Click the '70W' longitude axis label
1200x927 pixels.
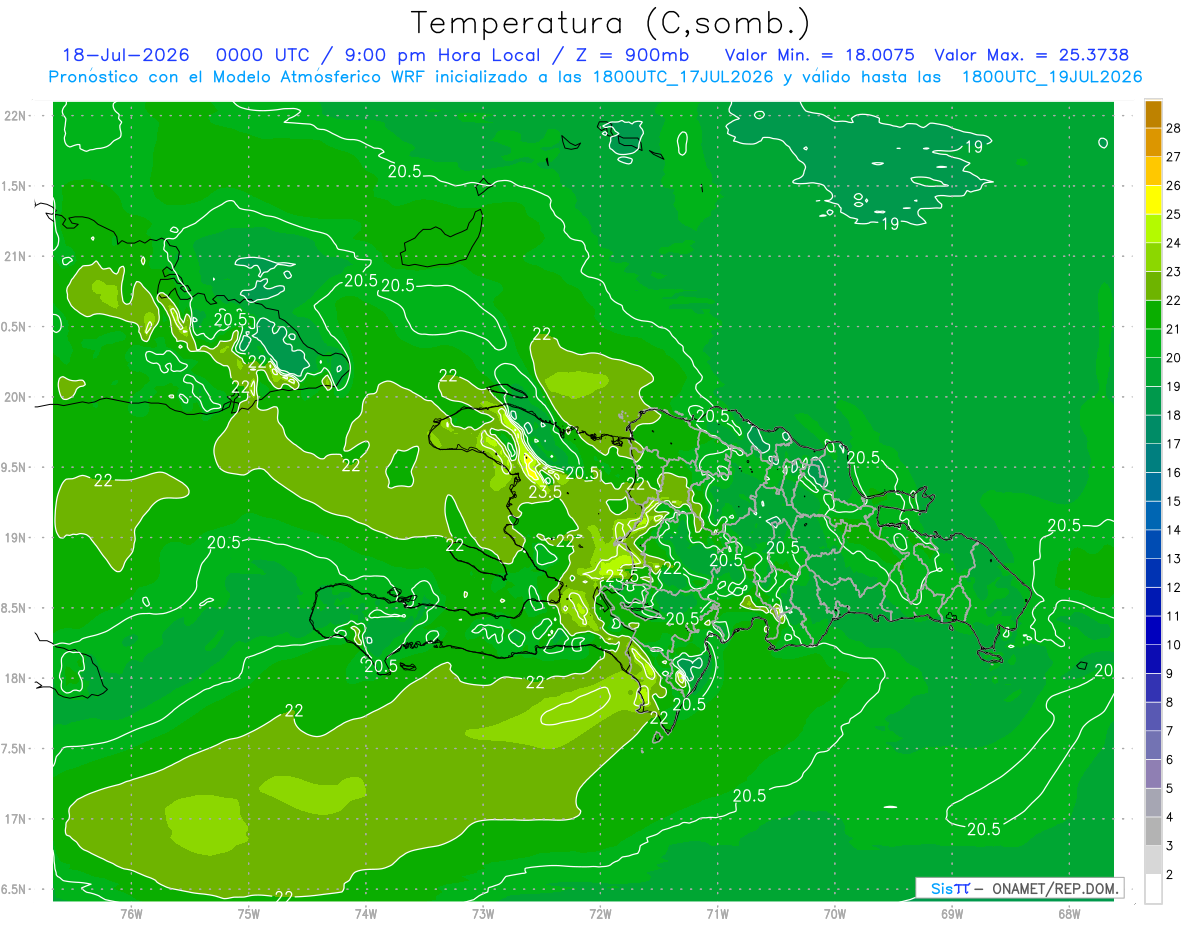835,913
